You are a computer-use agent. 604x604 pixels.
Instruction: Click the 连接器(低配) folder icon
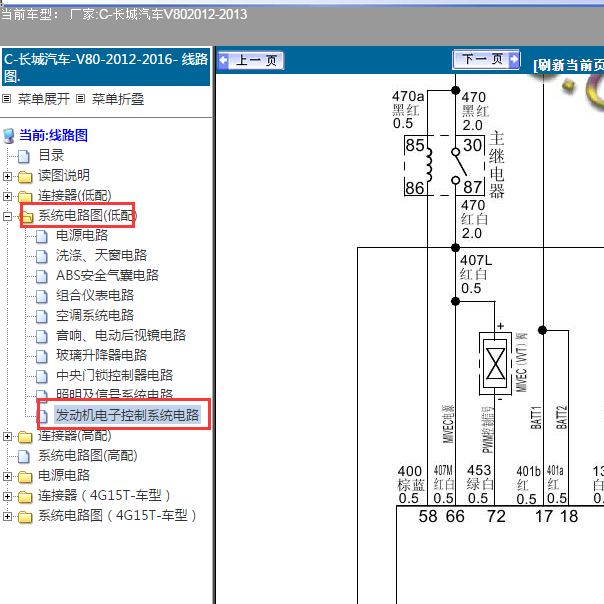click(x=25, y=196)
